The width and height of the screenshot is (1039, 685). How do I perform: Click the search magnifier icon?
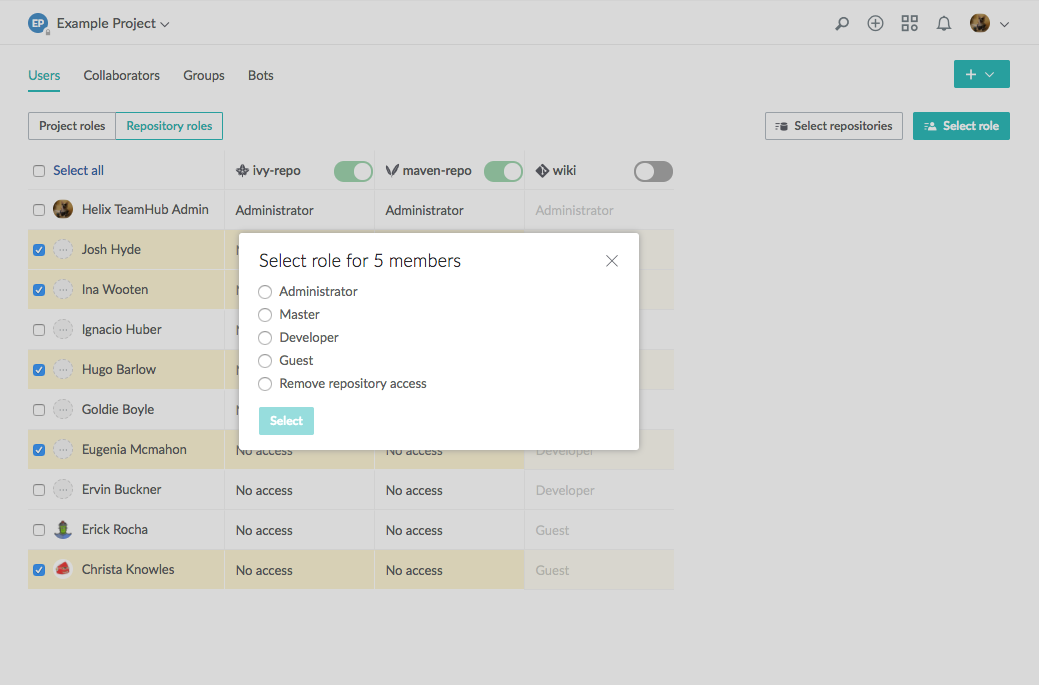tap(842, 24)
